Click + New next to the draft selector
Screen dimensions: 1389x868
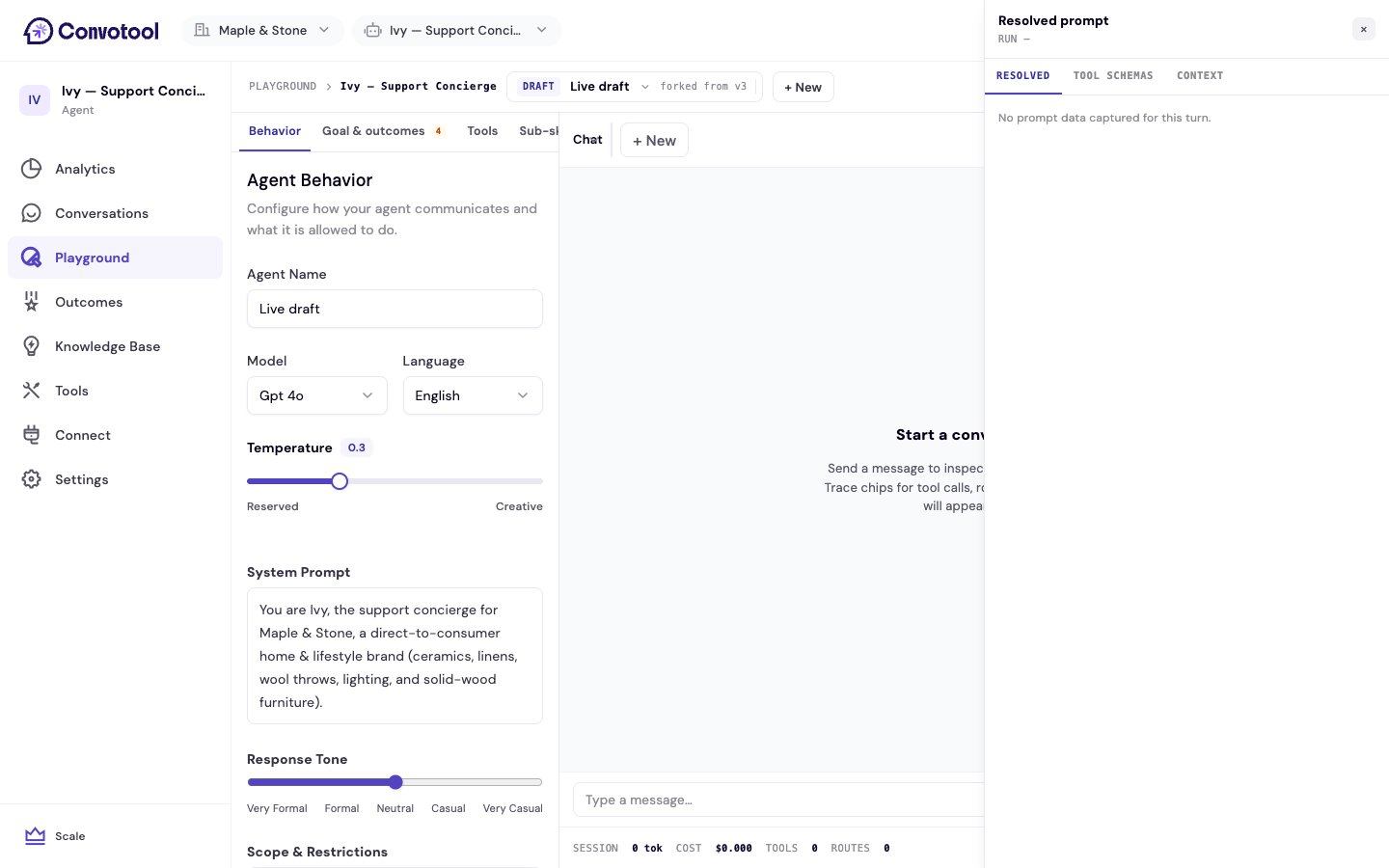803,87
